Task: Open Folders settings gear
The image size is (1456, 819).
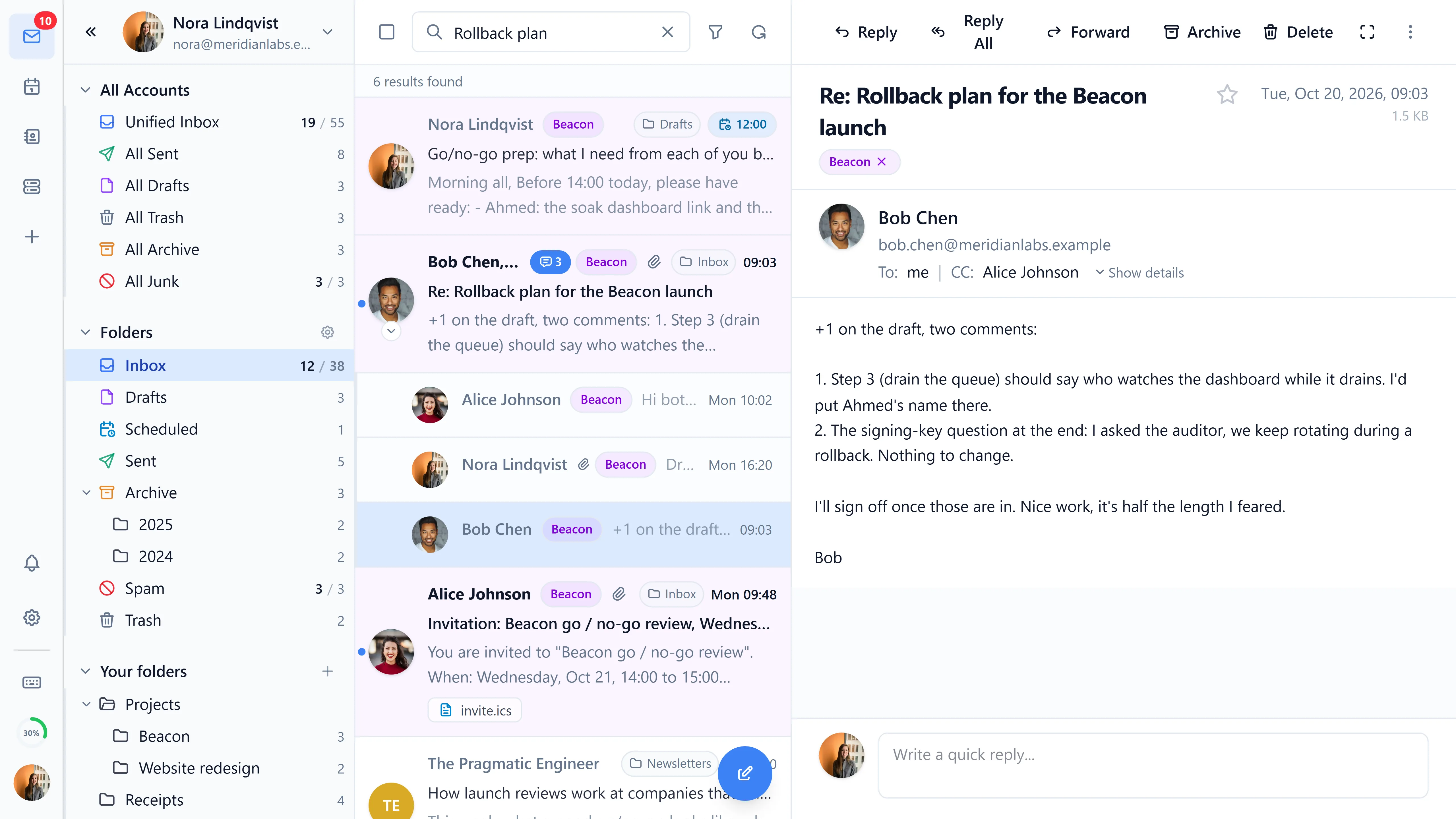Action: pos(327,332)
